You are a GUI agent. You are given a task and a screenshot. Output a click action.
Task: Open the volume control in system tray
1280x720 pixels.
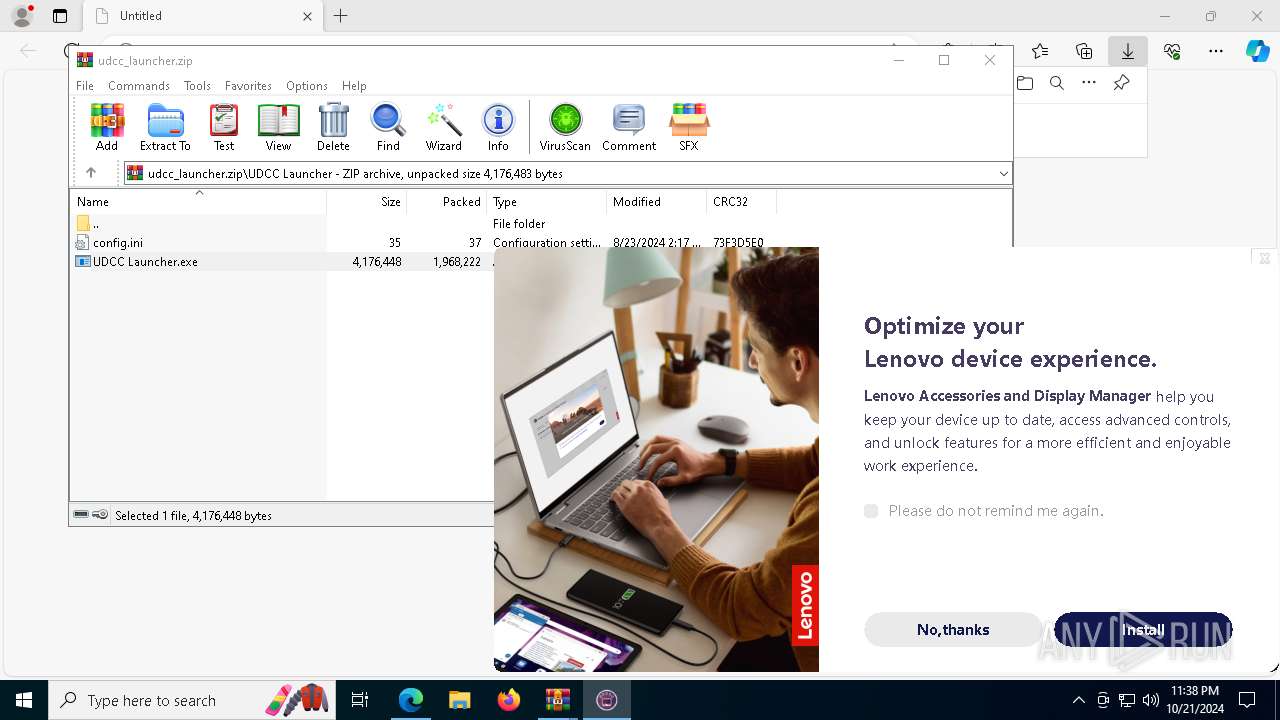point(1151,700)
